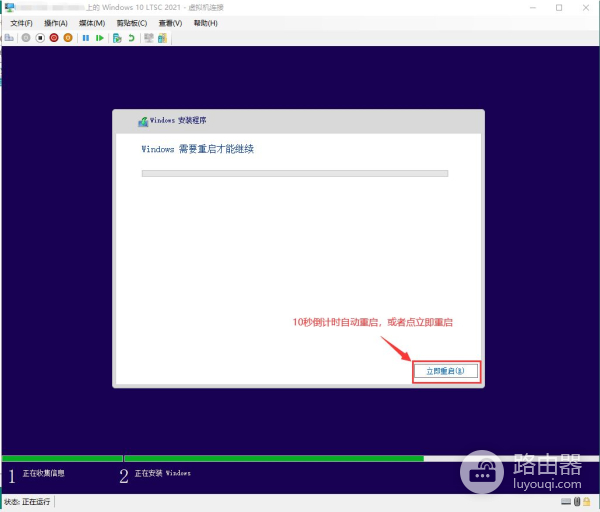
Task: Click the 状态: 正在运行 status text
Action: (x=27, y=502)
